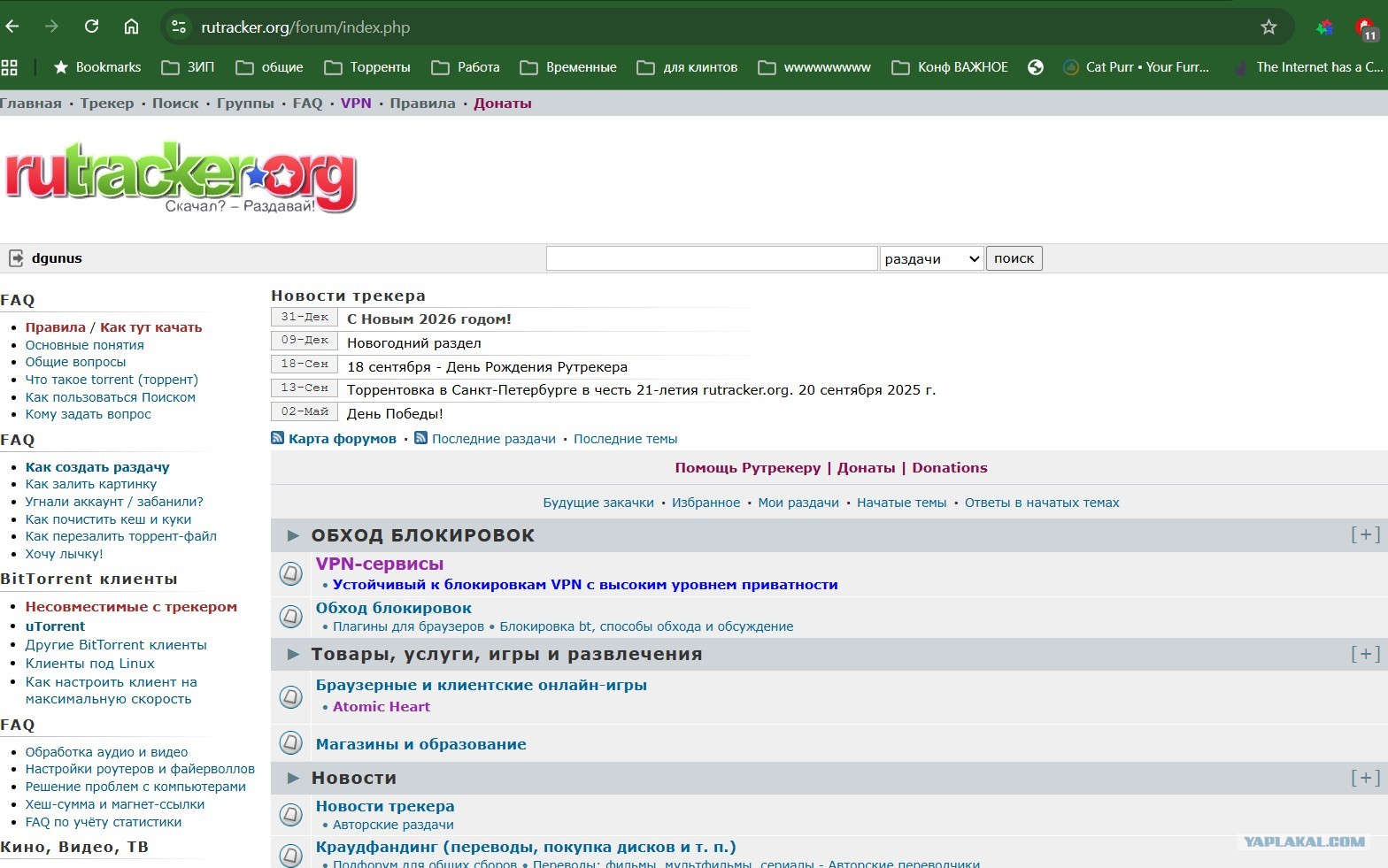Open the Работа bookmark folder
The height and width of the screenshot is (868, 1388).
[x=466, y=67]
